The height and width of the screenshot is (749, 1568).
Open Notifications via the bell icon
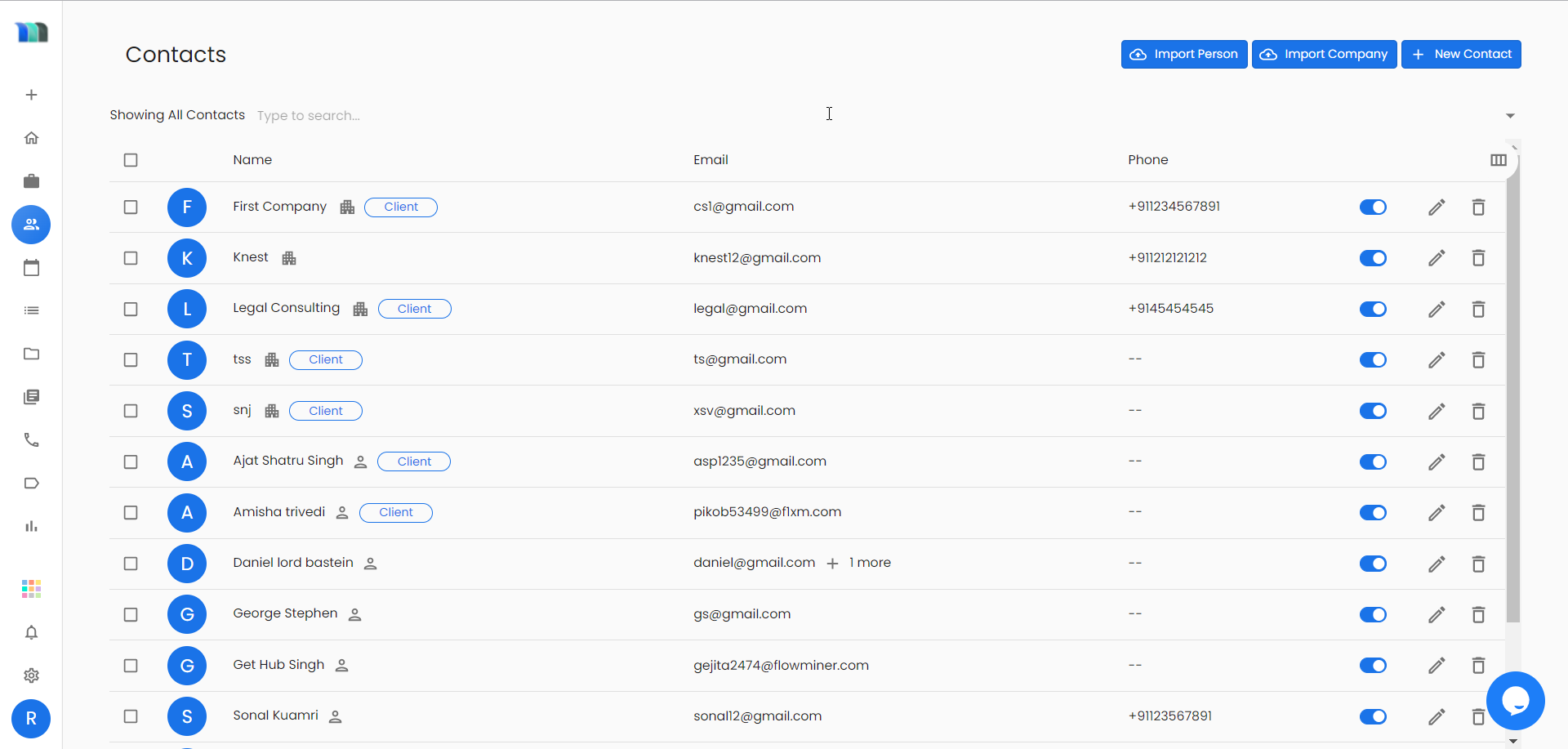(x=31, y=632)
